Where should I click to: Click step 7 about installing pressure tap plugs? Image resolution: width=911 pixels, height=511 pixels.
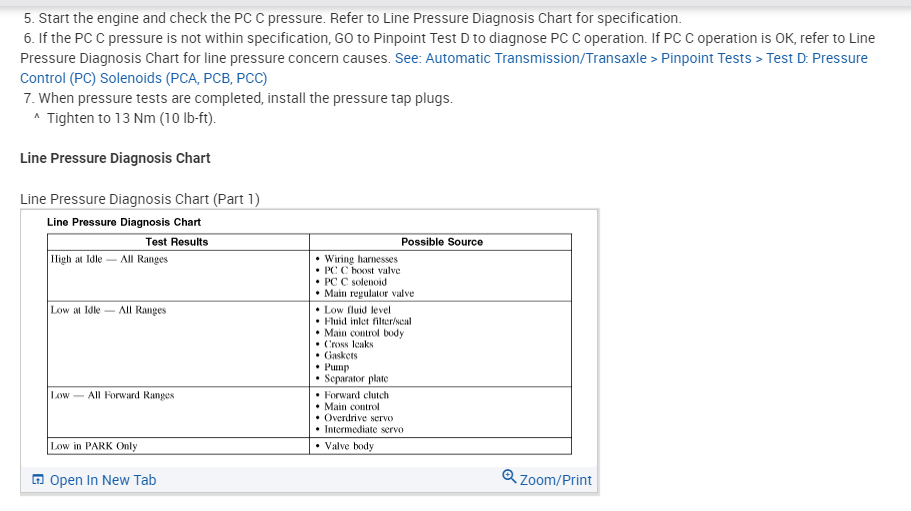pos(238,98)
